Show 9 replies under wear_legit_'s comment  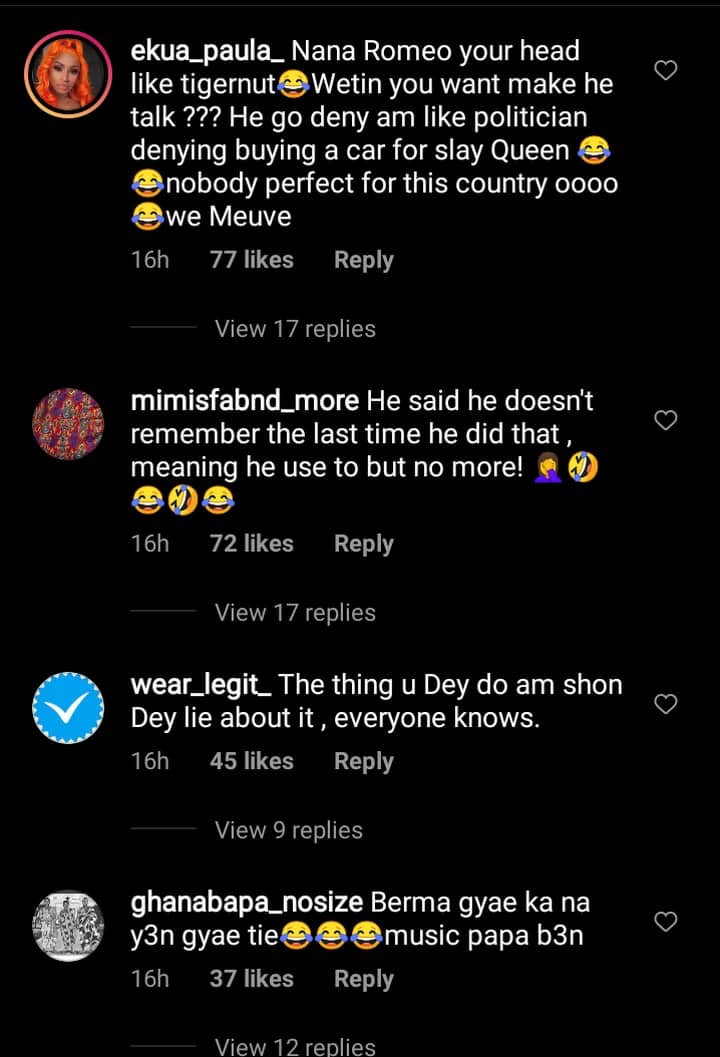click(x=289, y=830)
